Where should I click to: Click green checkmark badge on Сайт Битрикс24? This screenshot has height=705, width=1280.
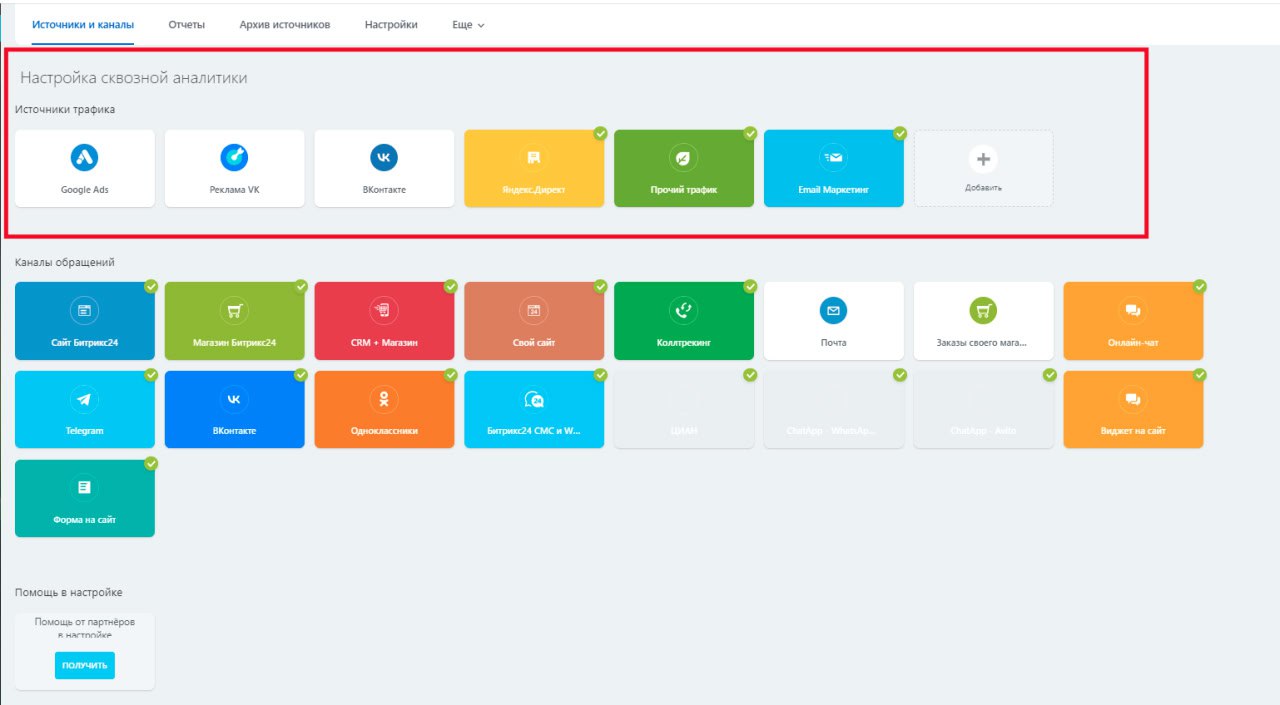151,286
